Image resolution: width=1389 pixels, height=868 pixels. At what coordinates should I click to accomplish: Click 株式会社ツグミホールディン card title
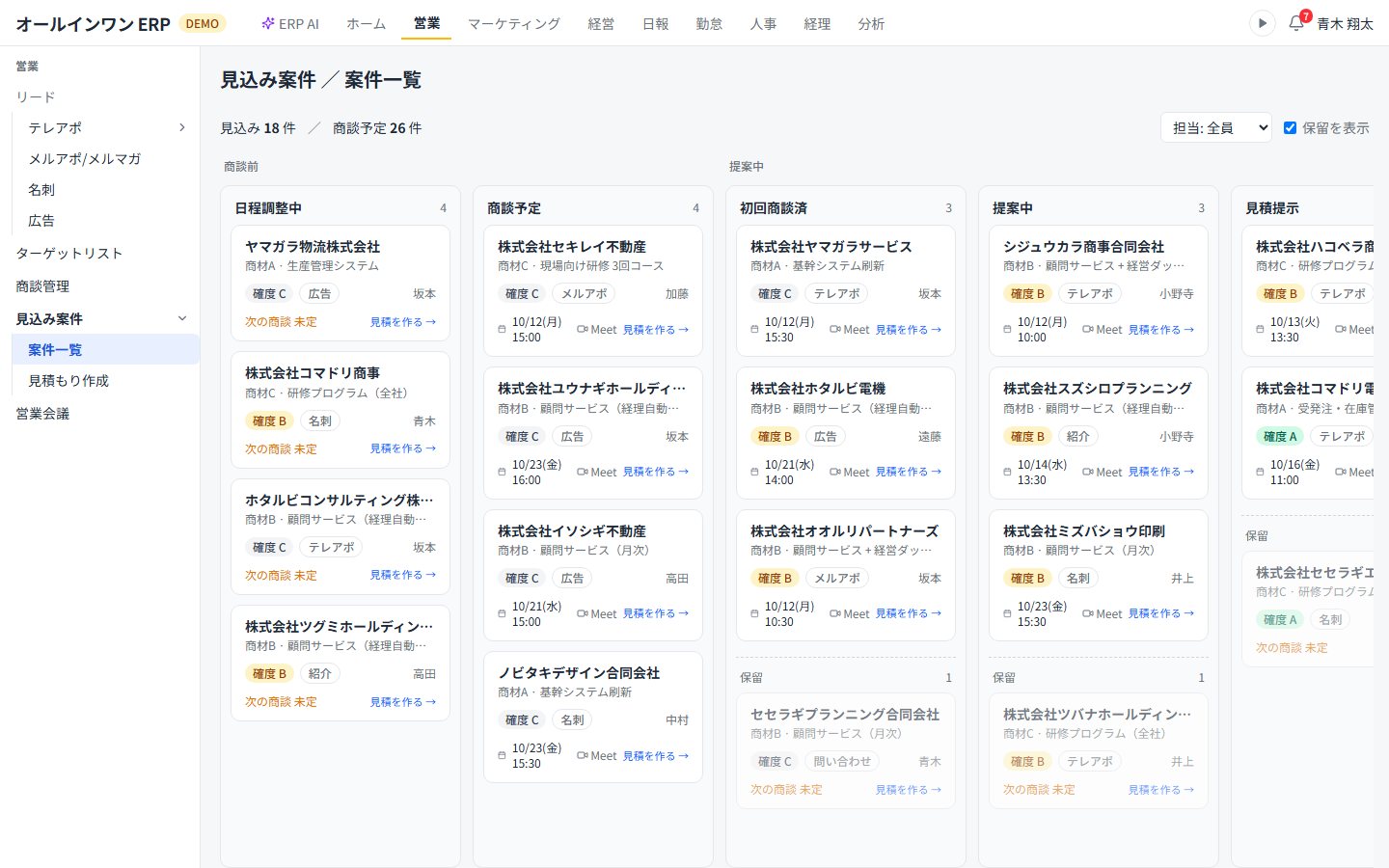pos(340,627)
